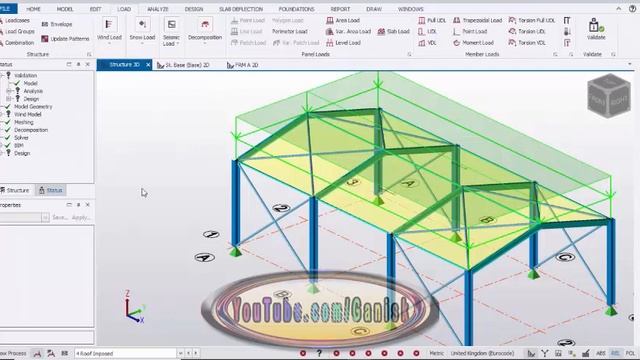This screenshot has height=360, width=640.
Task: Select the Level Load tool
Action: (x=343, y=42)
